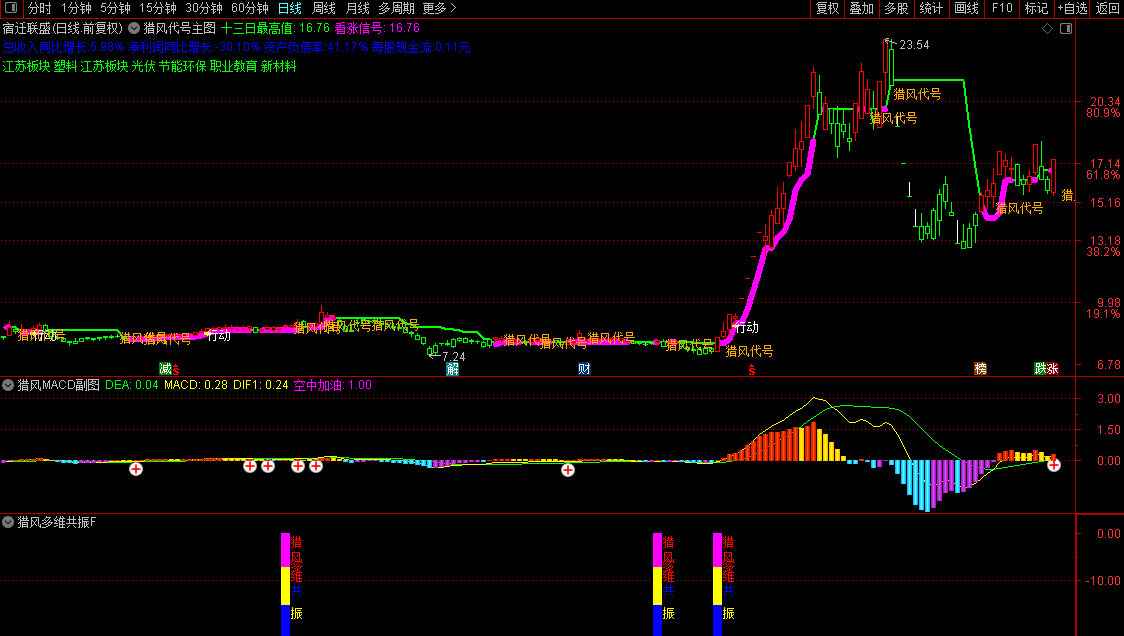Click the 看涨信号: 16.76 readout
This screenshot has height=636, width=1124.
(377, 29)
